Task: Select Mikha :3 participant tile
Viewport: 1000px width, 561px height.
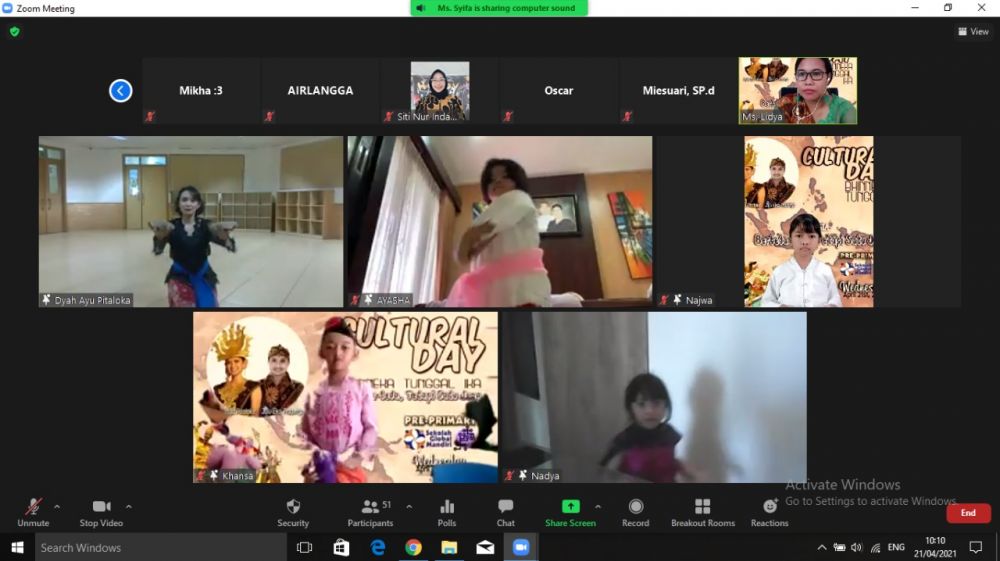Action: [x=201, y=91]
